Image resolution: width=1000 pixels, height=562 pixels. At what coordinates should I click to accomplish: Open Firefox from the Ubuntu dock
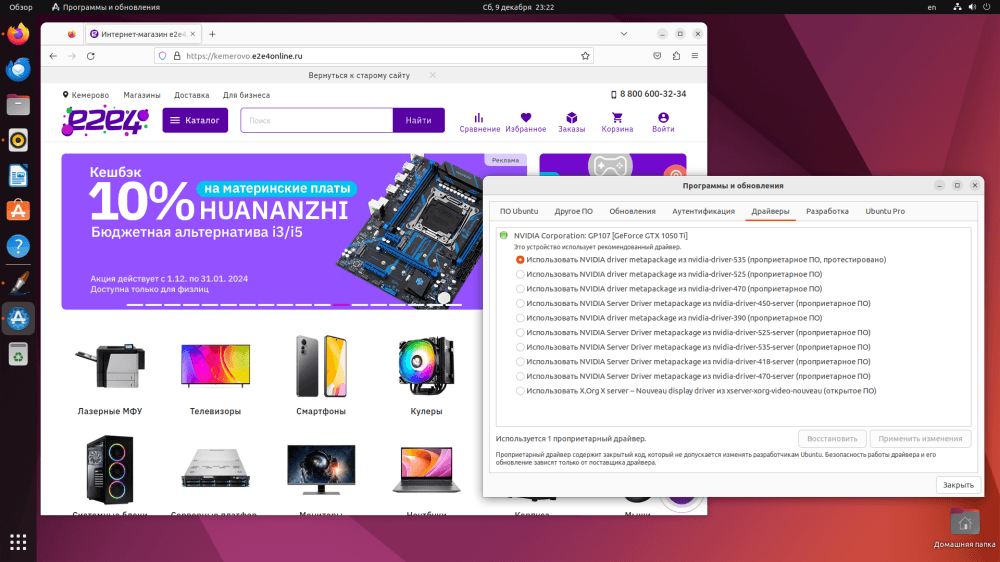pyautogui.click(x=18, y=34)
